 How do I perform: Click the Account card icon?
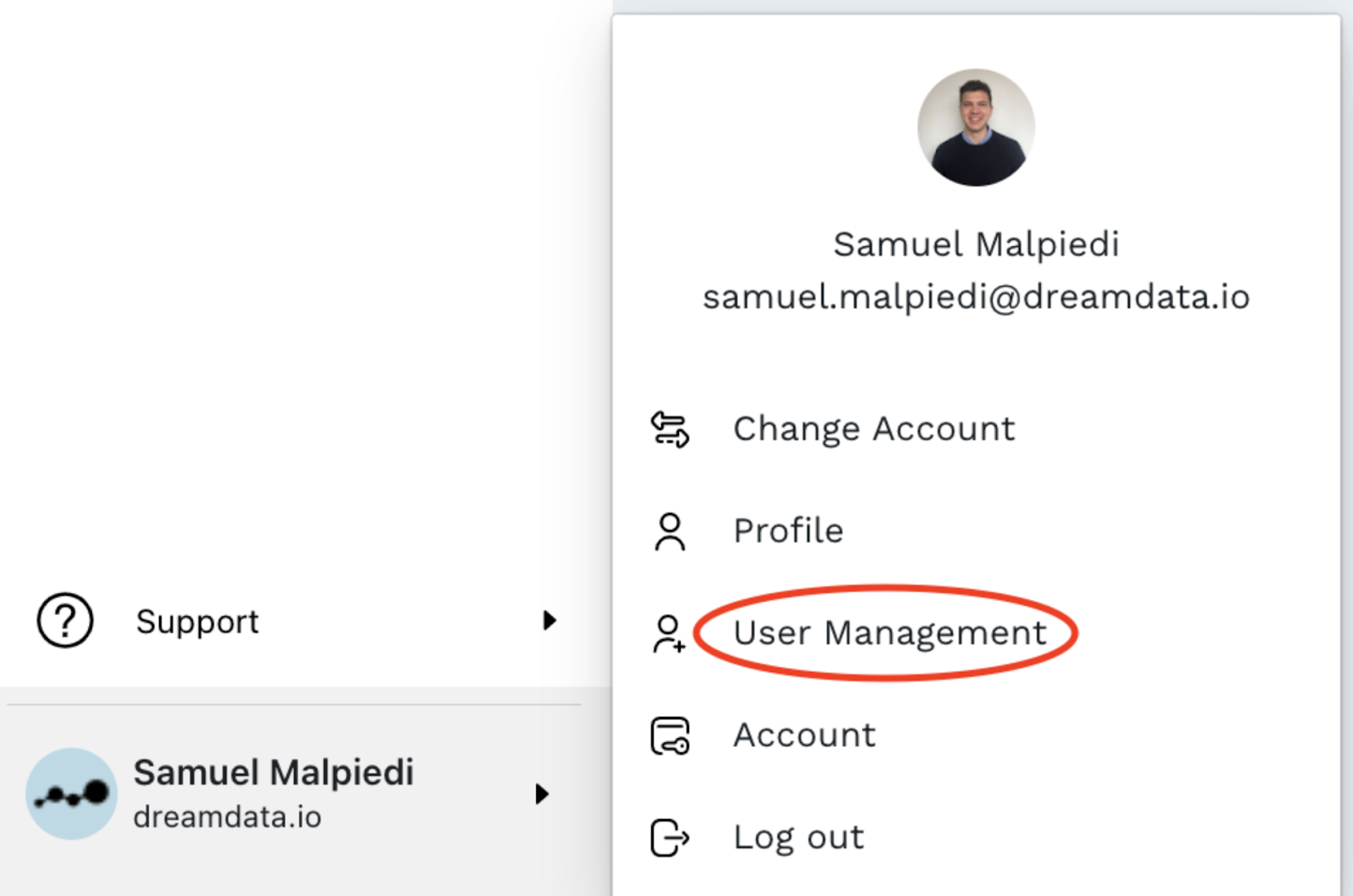[670, 735]
